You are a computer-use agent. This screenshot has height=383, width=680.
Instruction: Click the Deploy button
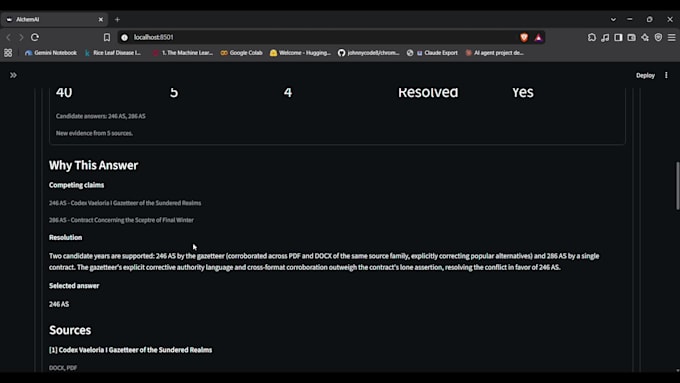pos(645,75)
